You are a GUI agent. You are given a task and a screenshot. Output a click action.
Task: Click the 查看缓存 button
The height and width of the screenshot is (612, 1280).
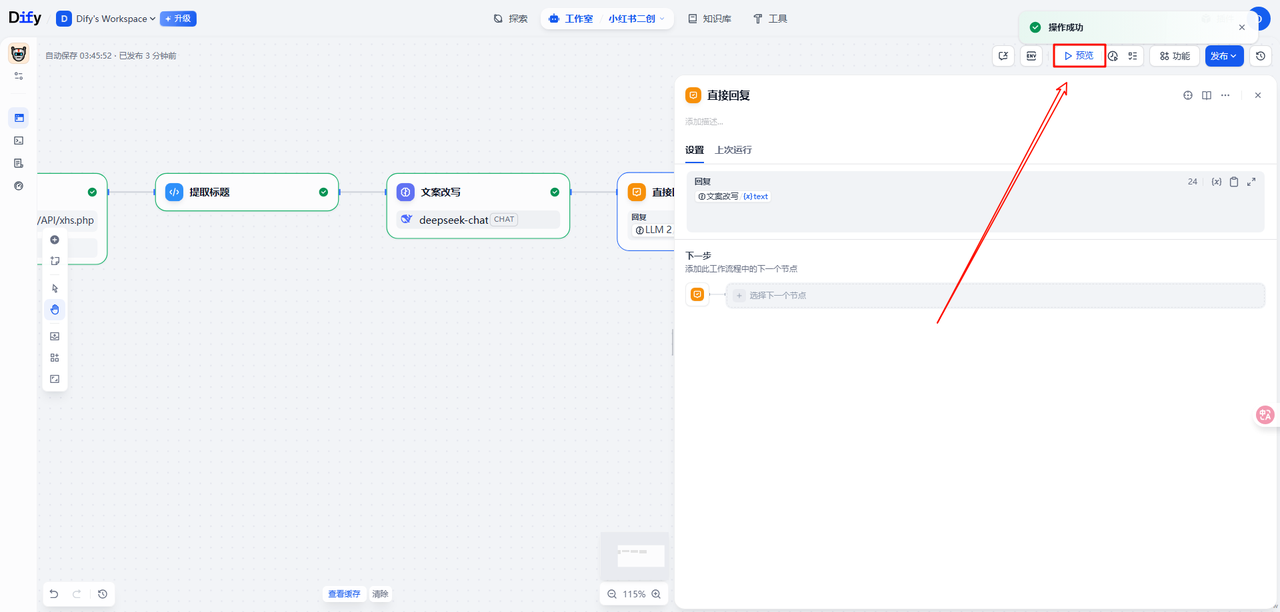[x=344, y=594]
